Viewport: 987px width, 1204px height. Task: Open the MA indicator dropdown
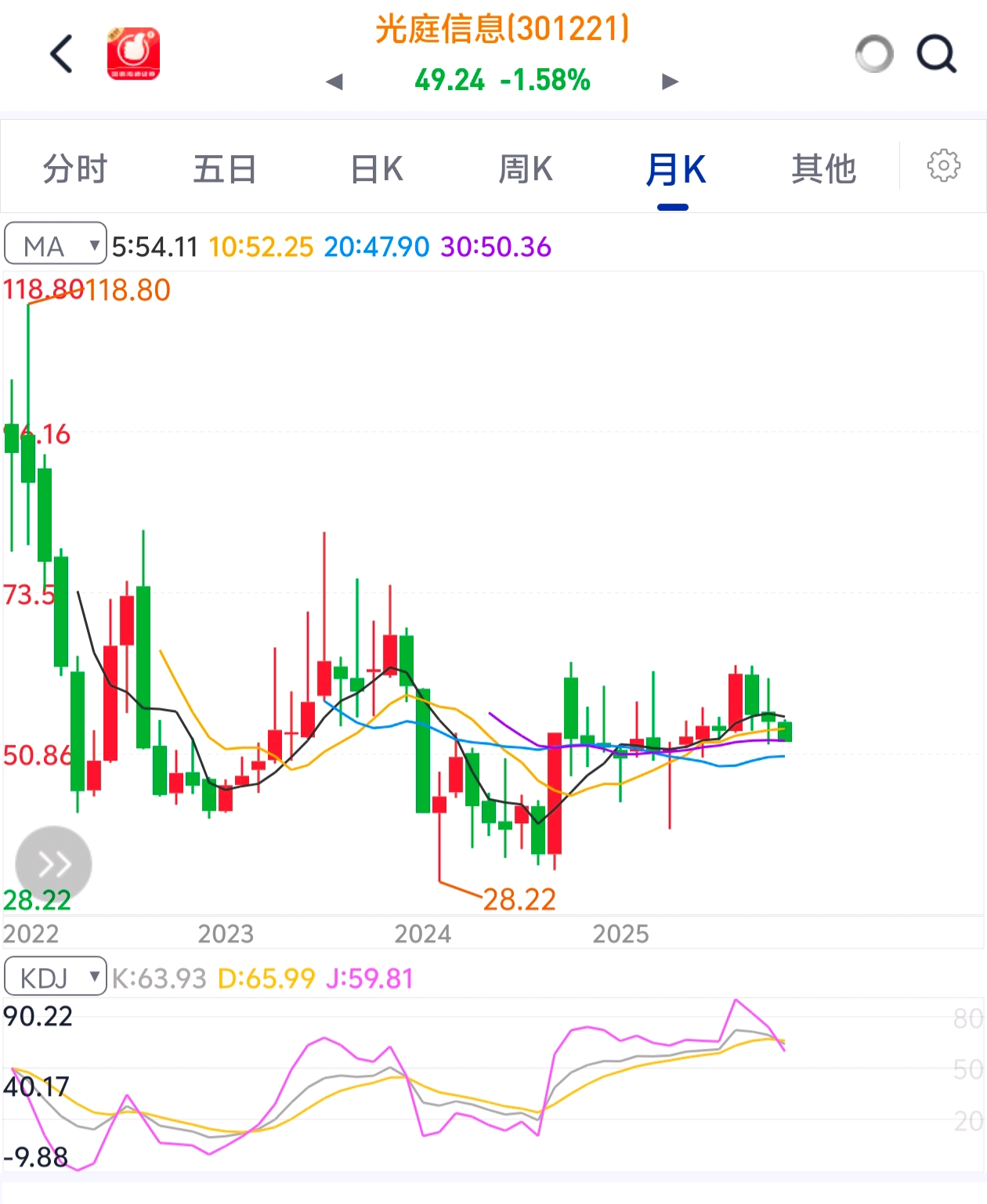56,244
